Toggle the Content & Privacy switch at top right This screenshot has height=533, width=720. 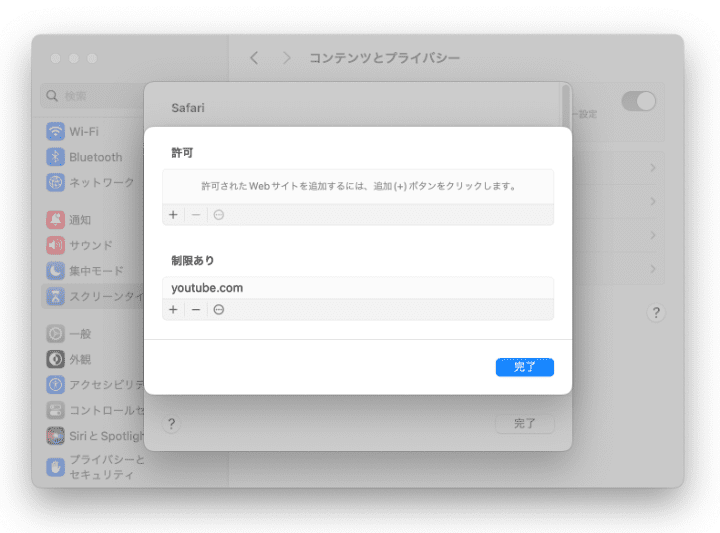(638, 101)
